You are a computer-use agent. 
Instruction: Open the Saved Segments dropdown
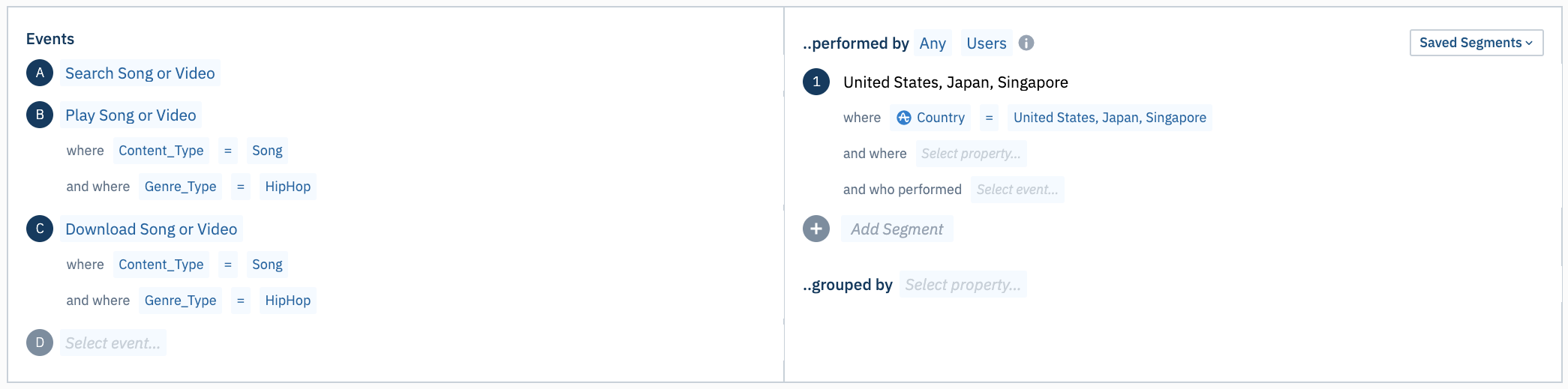(x=1476, y=43)
